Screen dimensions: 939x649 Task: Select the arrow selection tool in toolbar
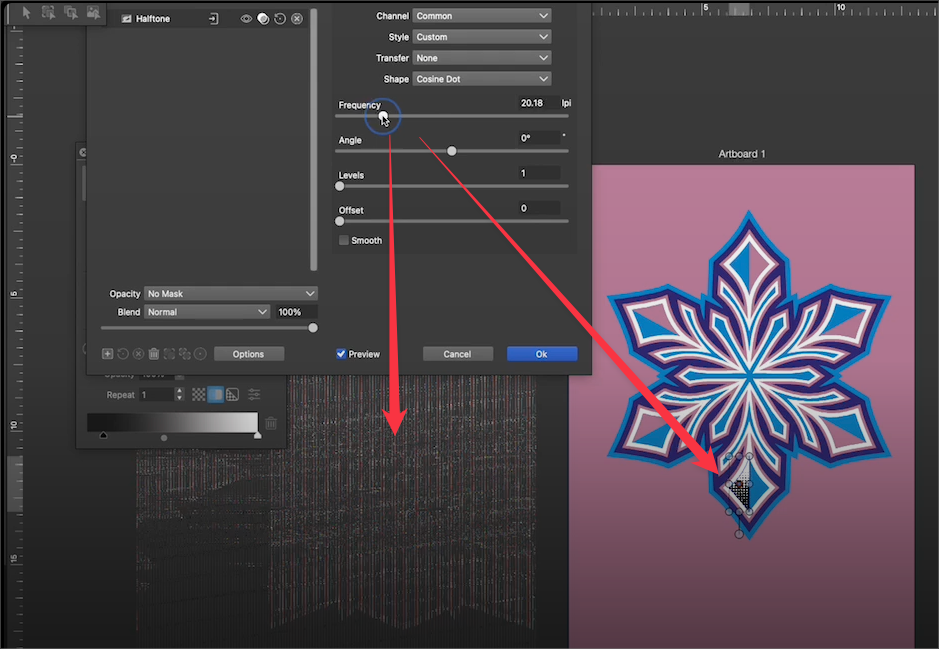click(x=28, y=13)
